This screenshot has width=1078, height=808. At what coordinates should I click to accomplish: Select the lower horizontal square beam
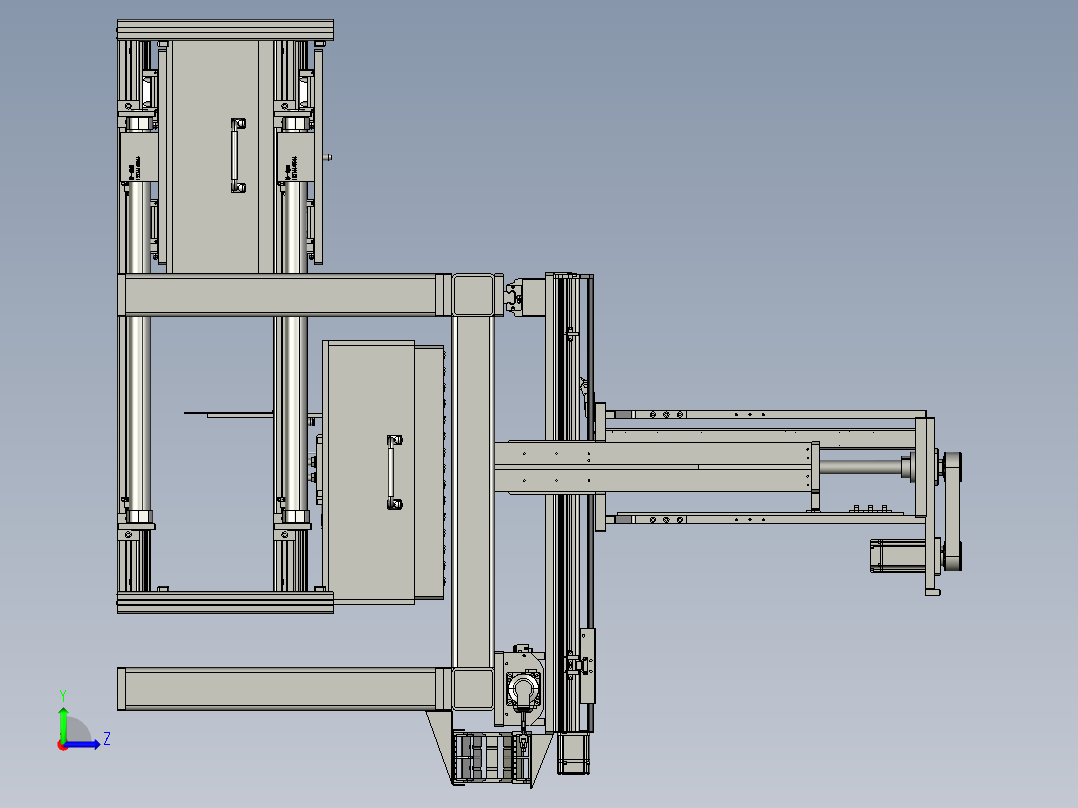(x=285, y=688)
